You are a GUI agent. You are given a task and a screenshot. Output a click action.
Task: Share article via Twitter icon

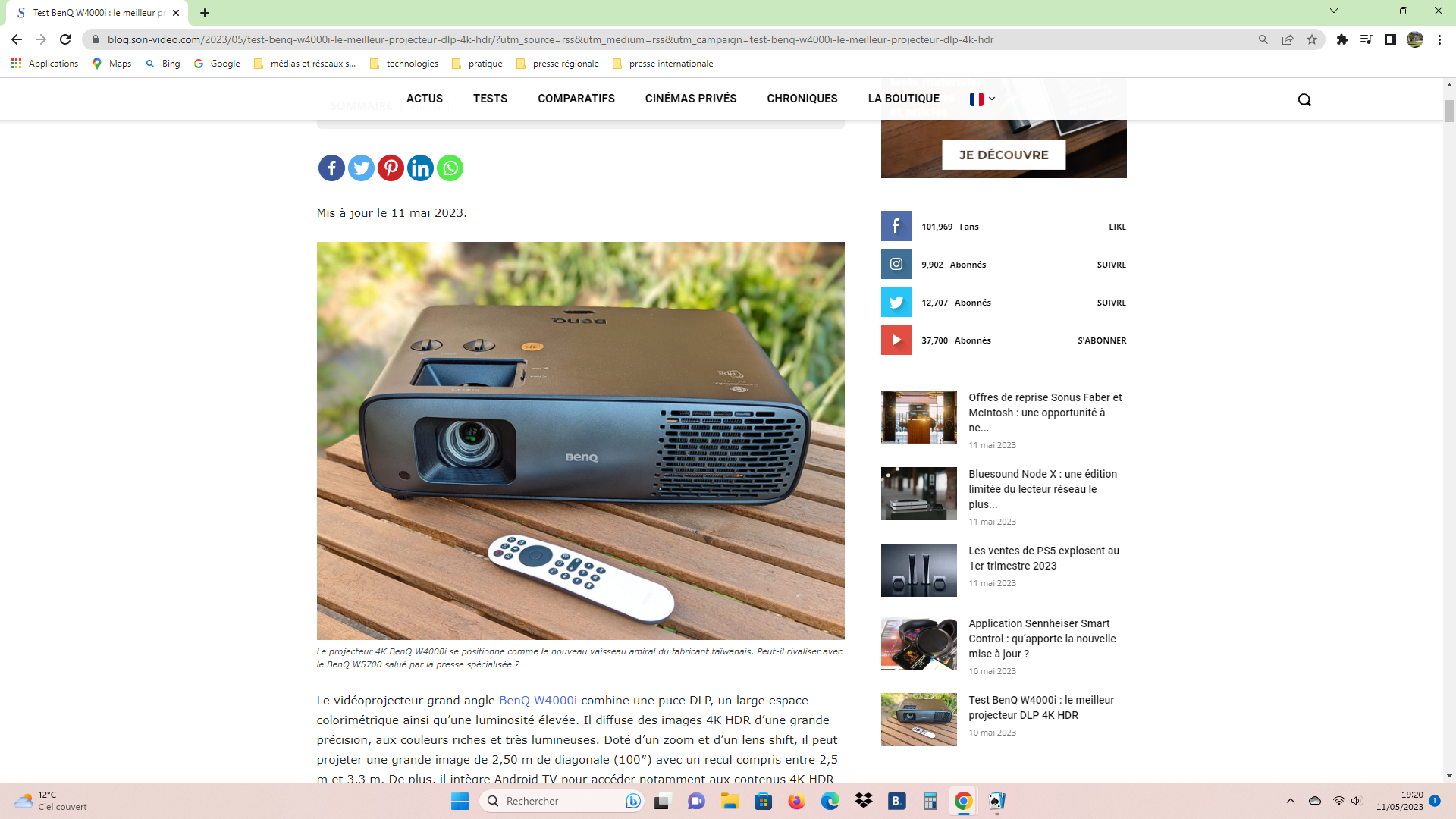[361, 168]
